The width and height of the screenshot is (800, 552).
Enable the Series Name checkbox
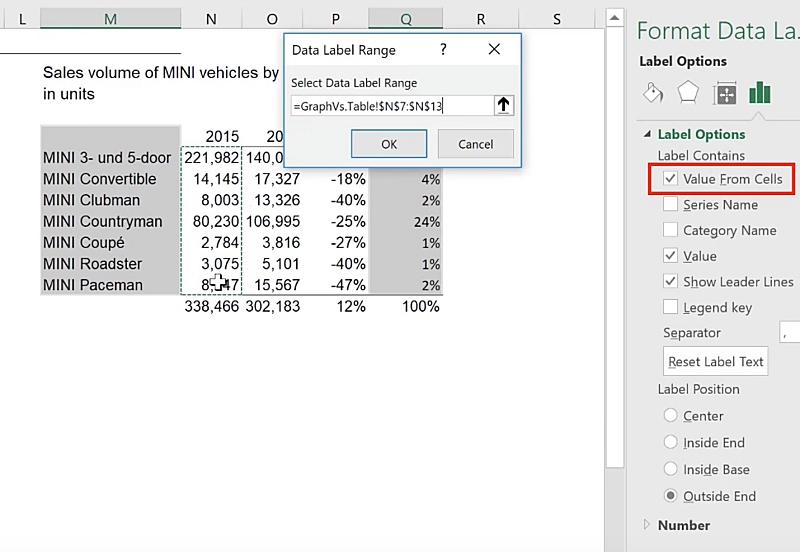(670, 205)
